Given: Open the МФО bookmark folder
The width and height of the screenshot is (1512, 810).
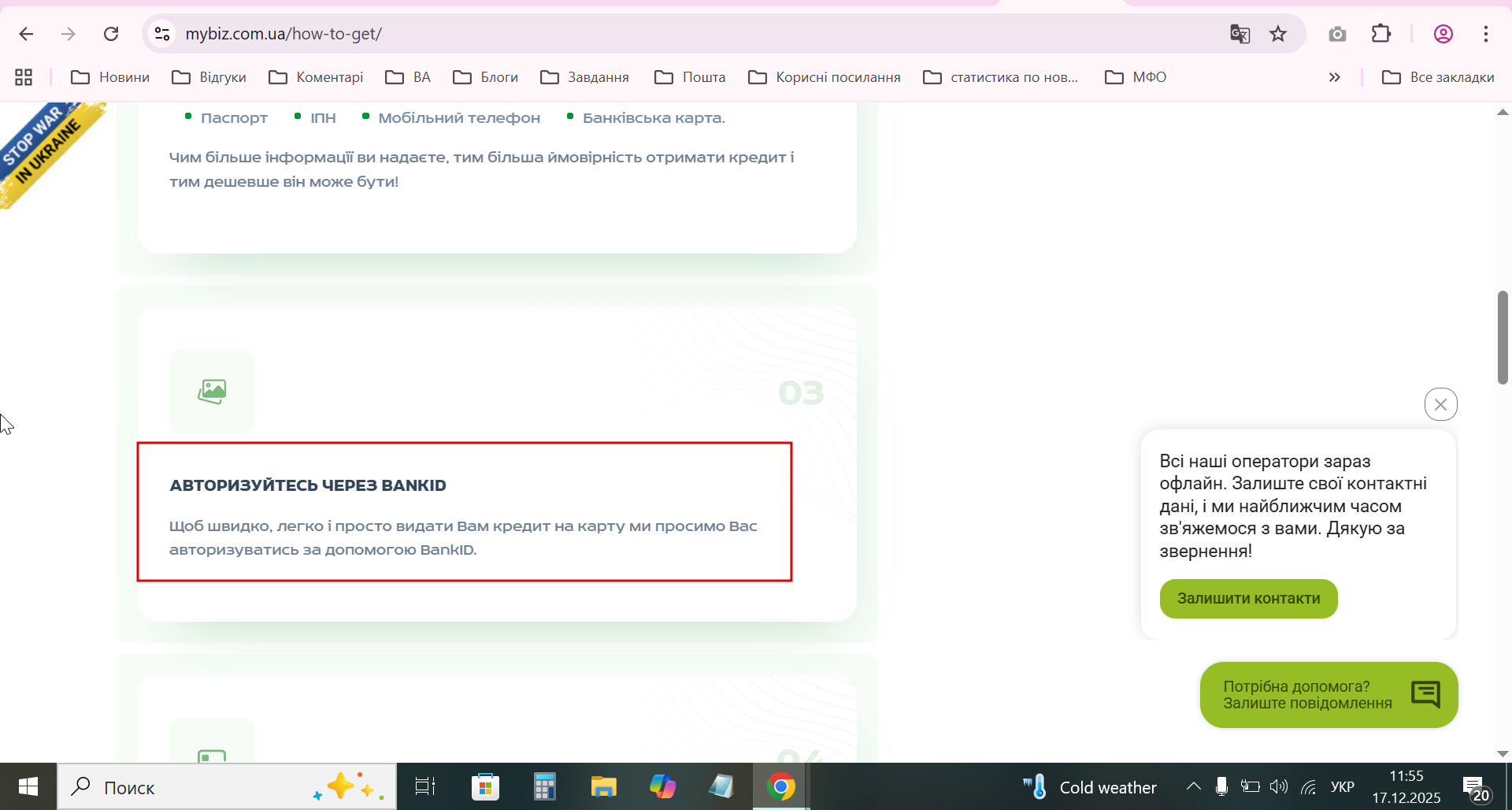Looking at the screenshot, I should 1136,77.
